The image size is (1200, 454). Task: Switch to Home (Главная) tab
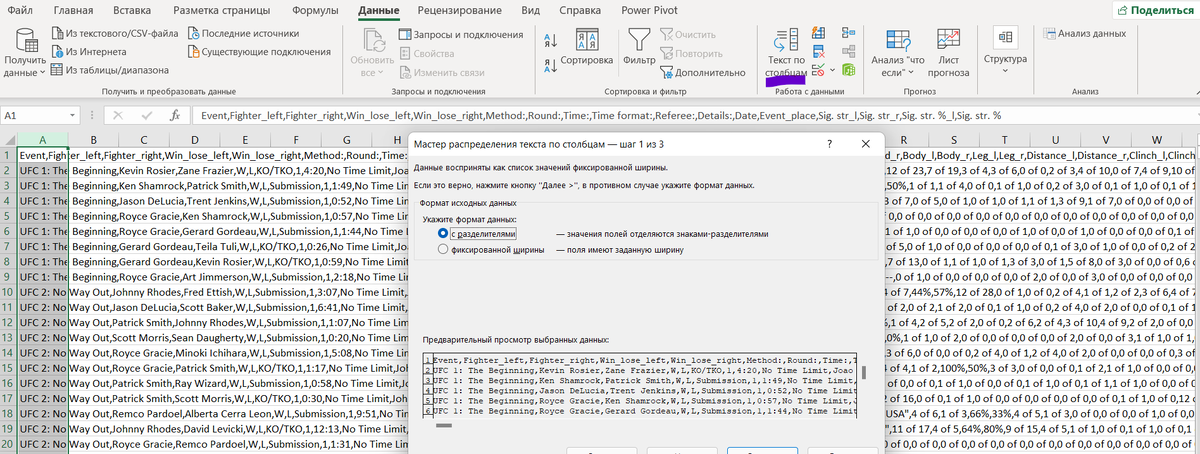[x=73, y=10]
